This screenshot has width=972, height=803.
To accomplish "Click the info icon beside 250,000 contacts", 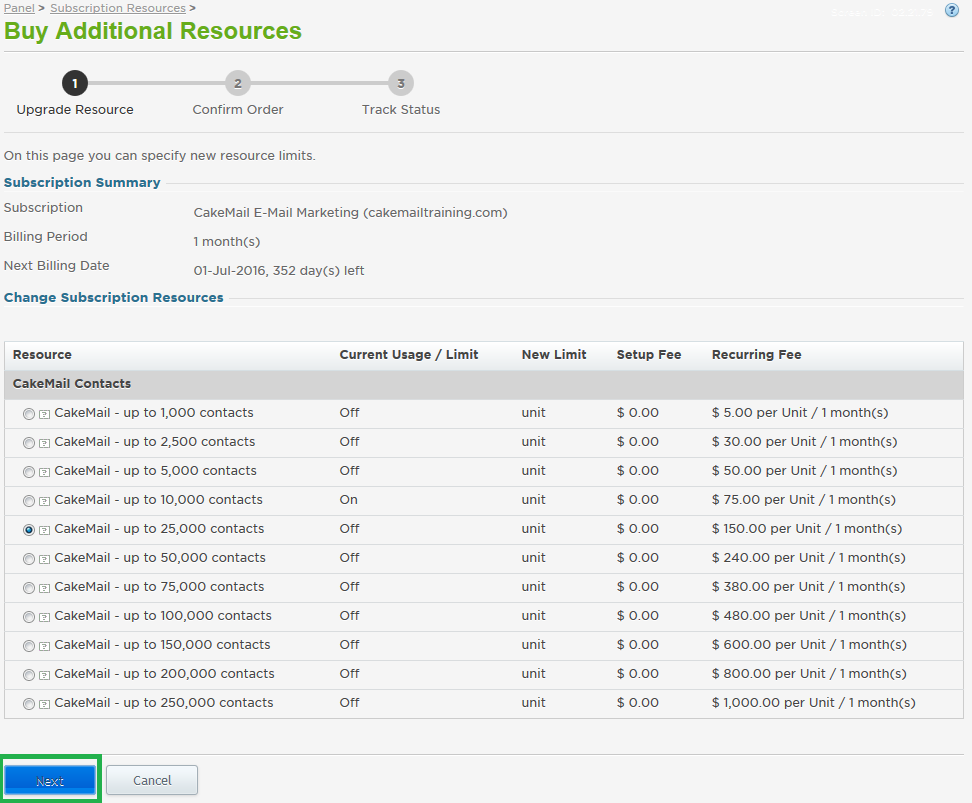I will click(45, 704).
